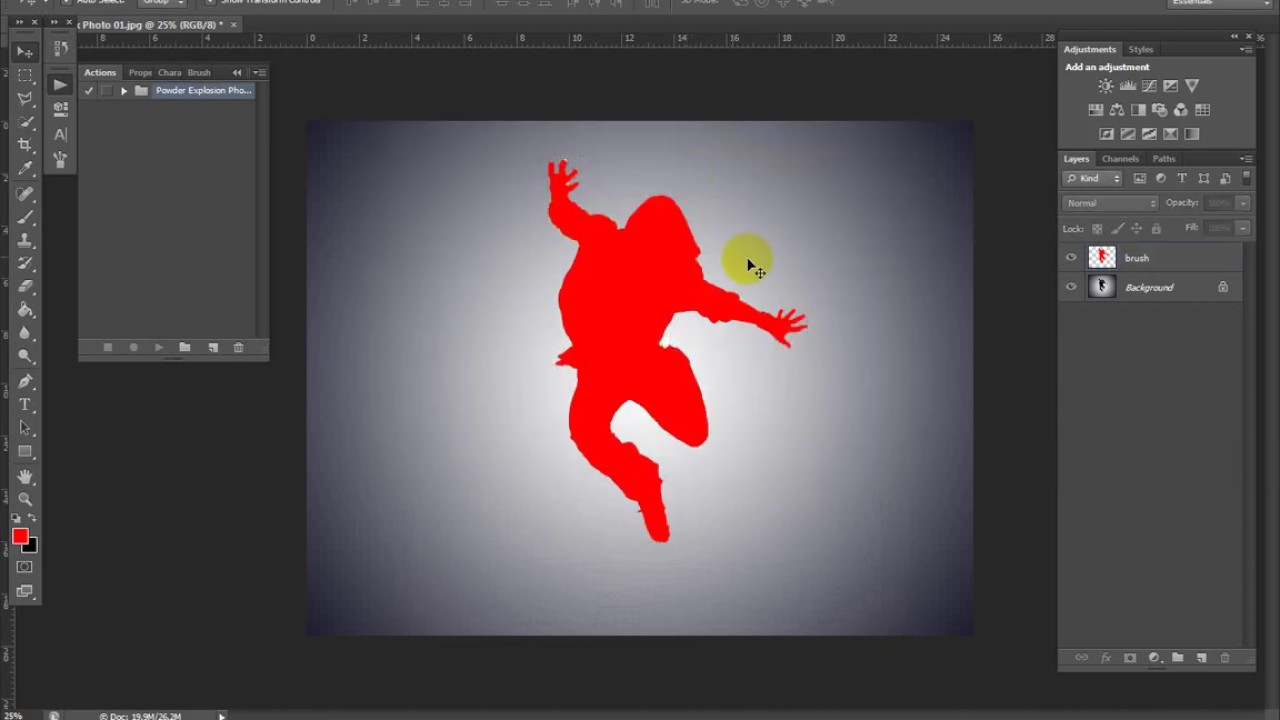Switch to the Channels tab

(x=1120, y=159)
